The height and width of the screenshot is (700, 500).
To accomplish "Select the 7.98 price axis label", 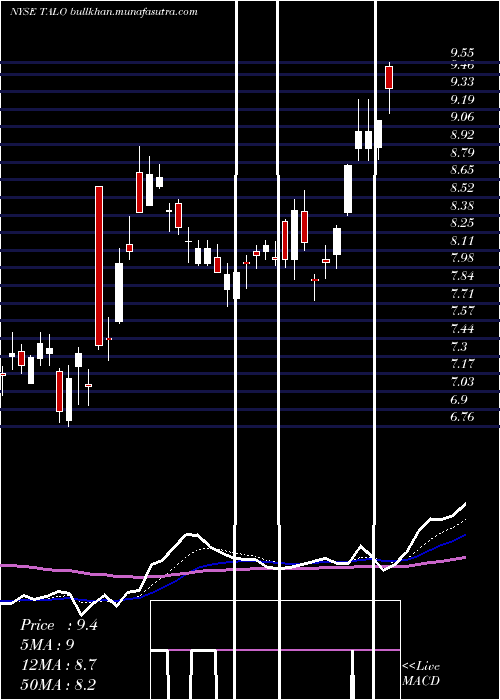I will (x=462, y=258).
